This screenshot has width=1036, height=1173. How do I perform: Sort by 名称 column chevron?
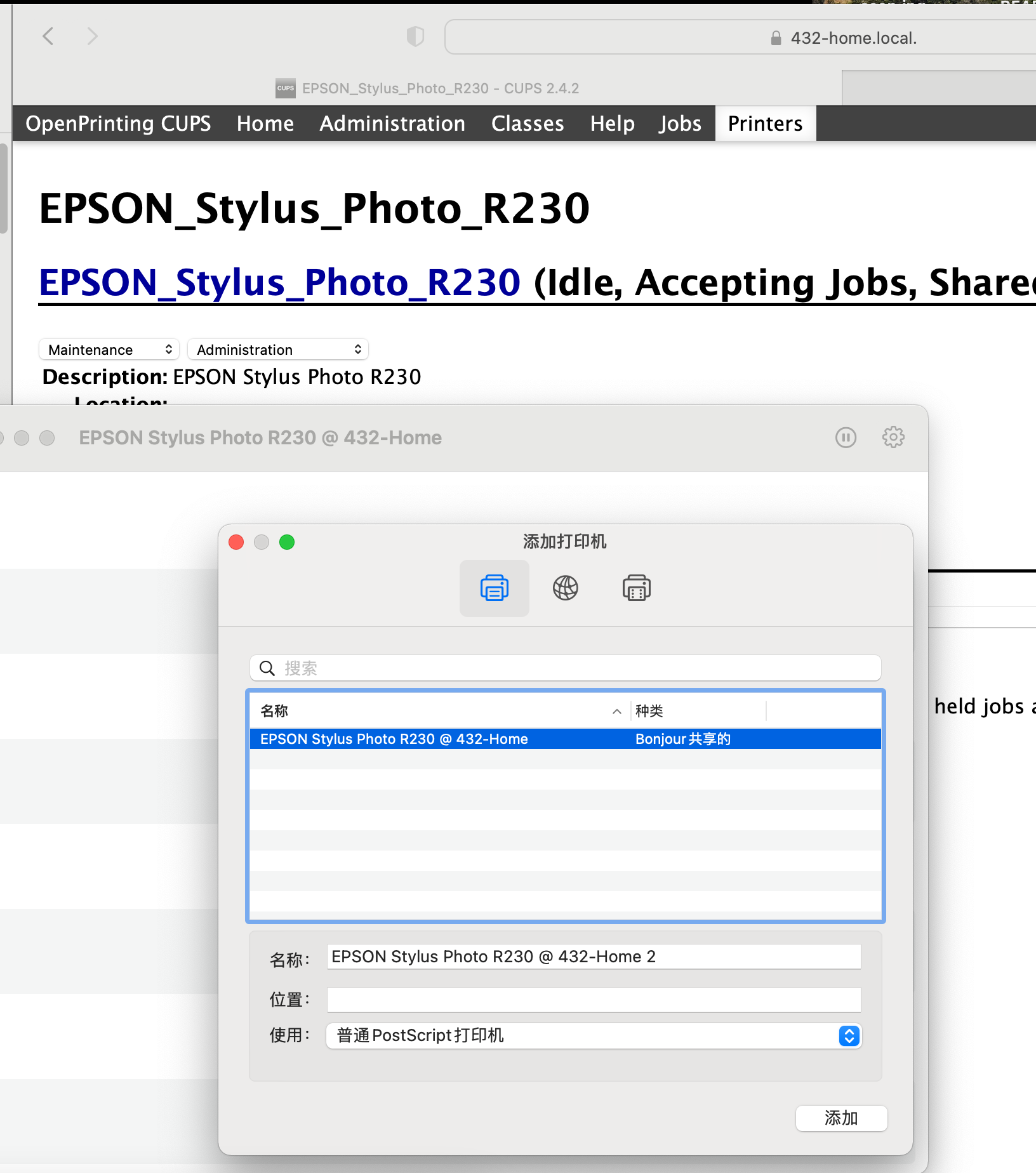pyautogui.click(x=616, y=712)
